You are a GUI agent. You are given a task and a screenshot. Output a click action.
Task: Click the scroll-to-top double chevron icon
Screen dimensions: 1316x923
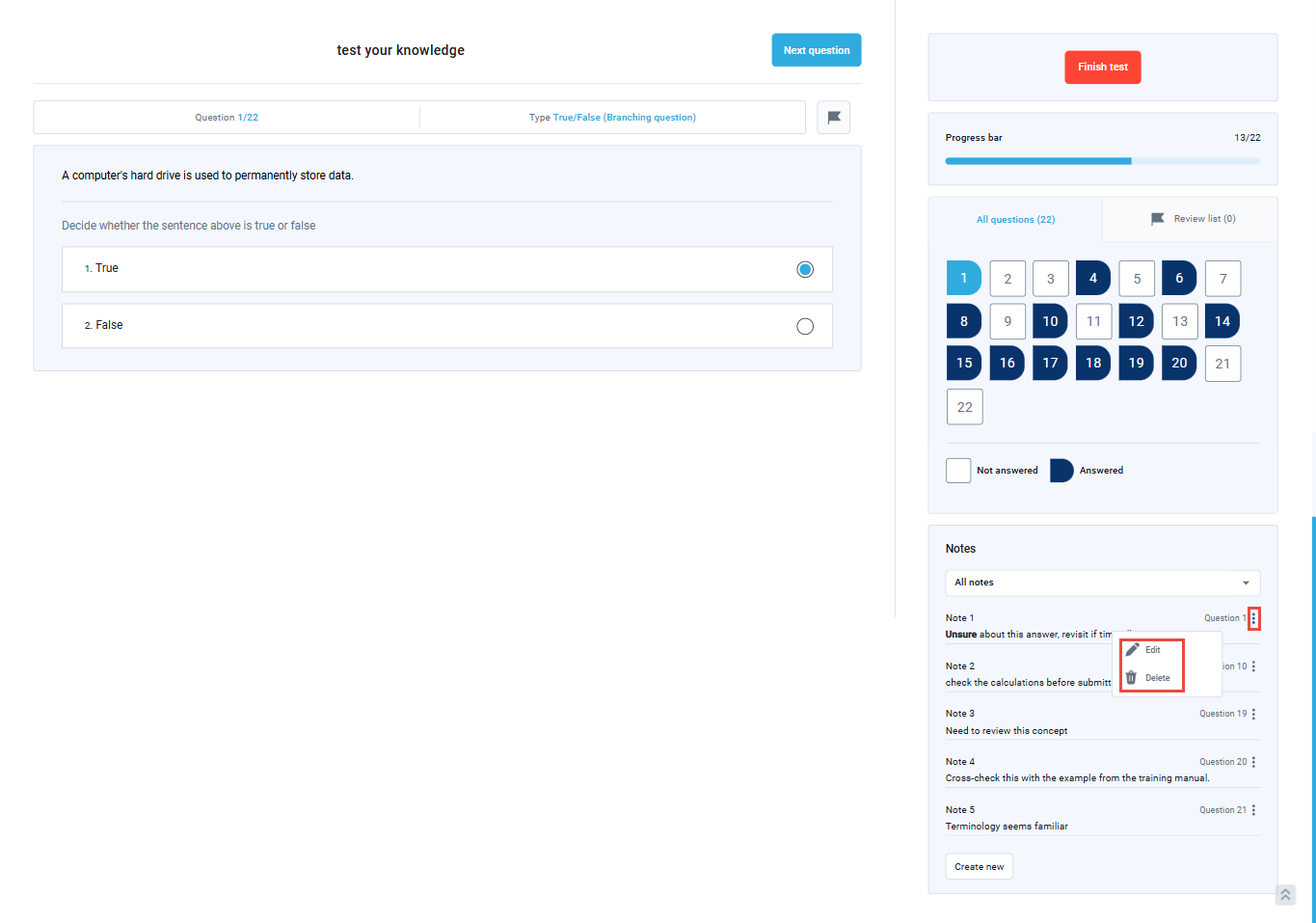pyautogui.click(x=1285, y=895)
